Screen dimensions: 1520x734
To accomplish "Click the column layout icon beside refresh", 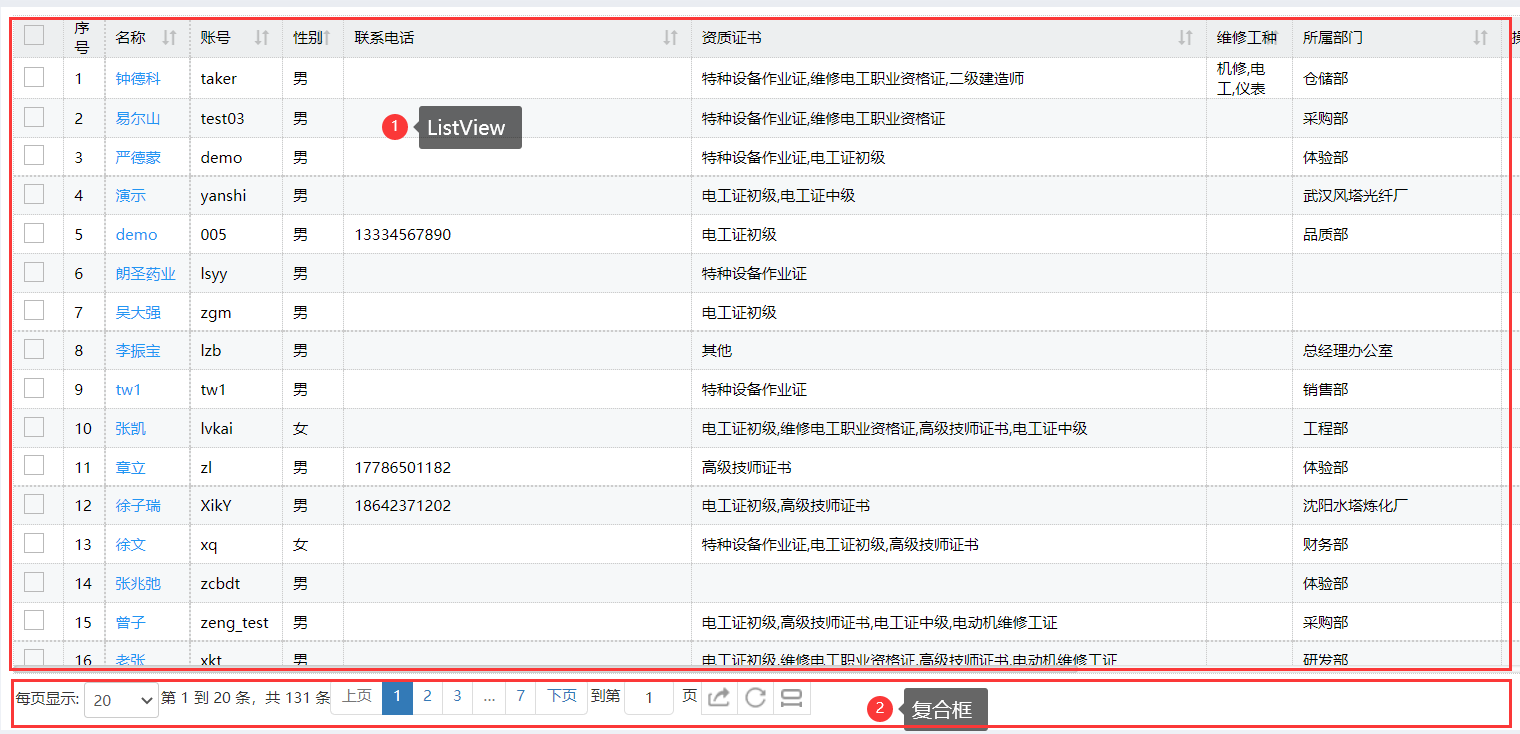I will point(791,698).
